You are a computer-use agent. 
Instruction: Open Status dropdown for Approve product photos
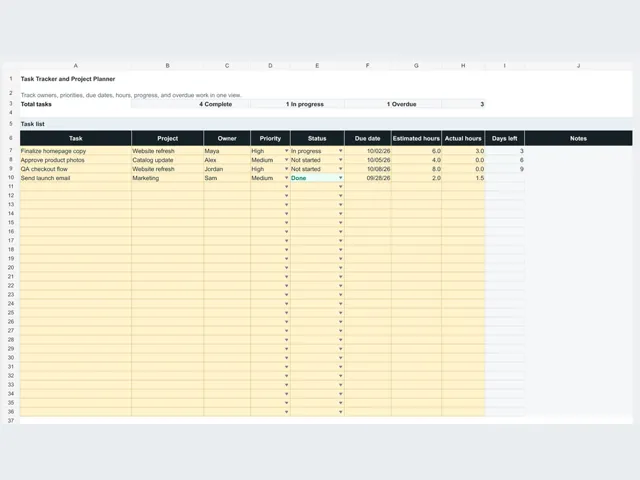(340, 160)
